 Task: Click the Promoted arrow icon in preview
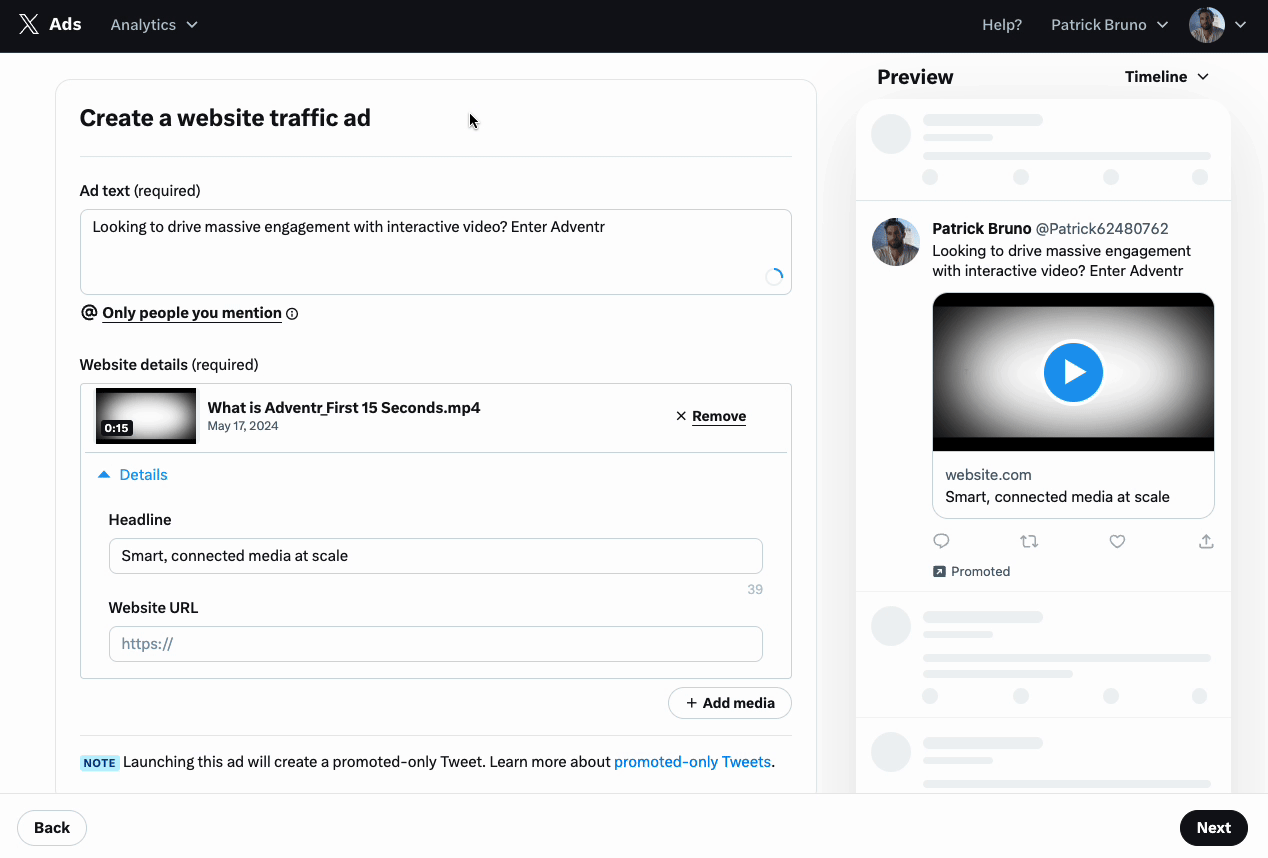939,572
